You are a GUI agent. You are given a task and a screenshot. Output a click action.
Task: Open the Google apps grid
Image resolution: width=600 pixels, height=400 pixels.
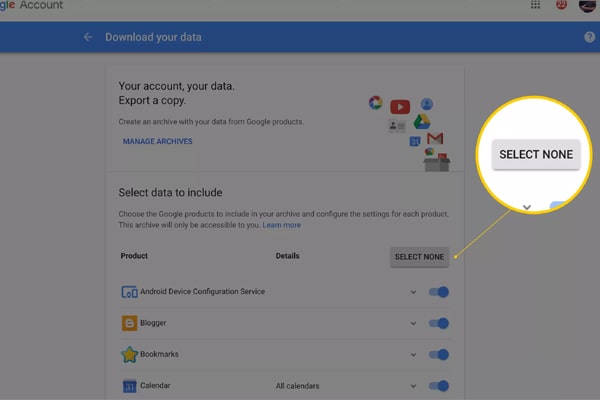[535, 5]
